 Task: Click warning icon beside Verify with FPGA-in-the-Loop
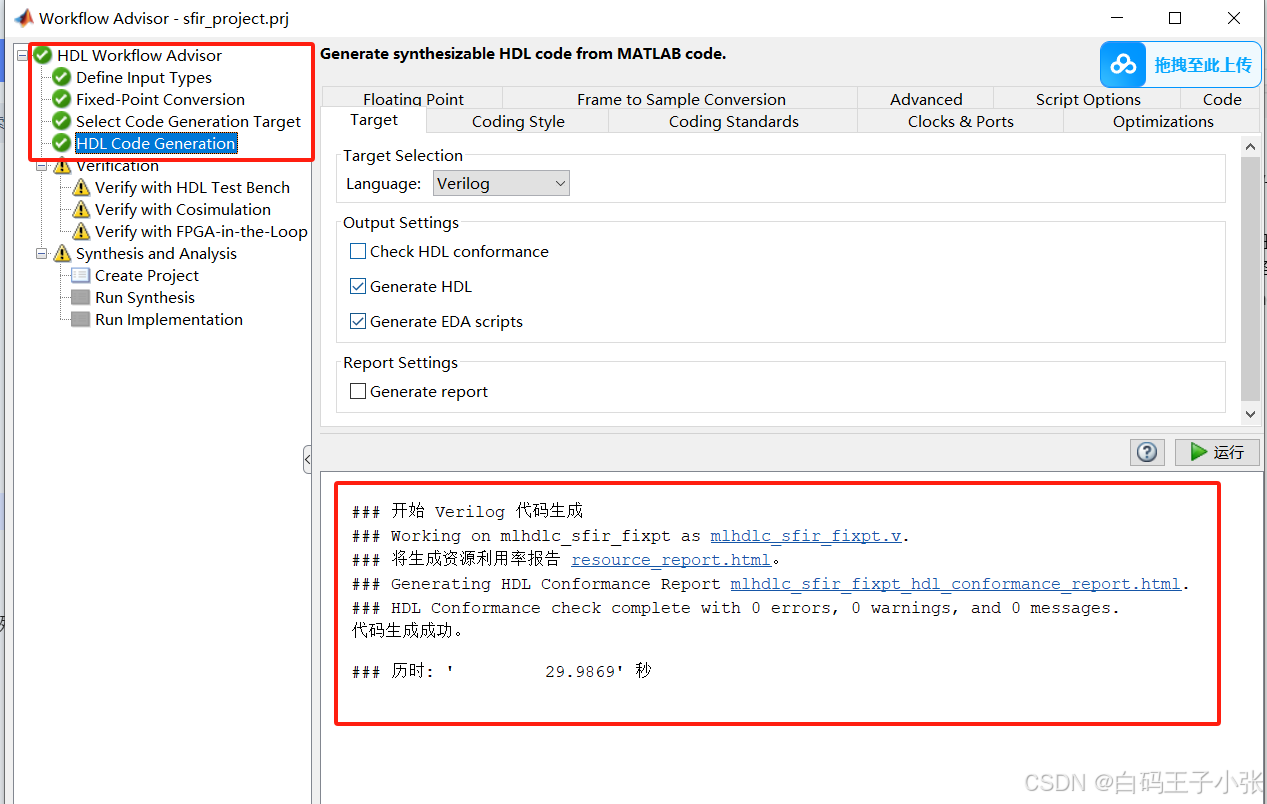(81, 231)
